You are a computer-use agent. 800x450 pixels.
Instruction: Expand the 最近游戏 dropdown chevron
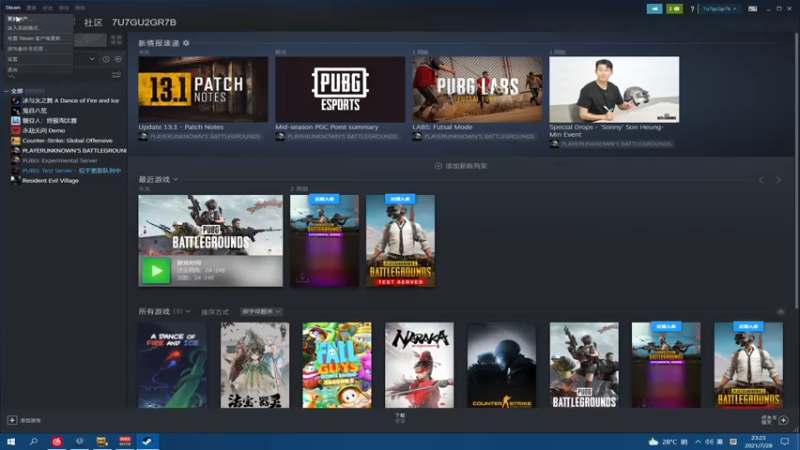pos(176,180)
